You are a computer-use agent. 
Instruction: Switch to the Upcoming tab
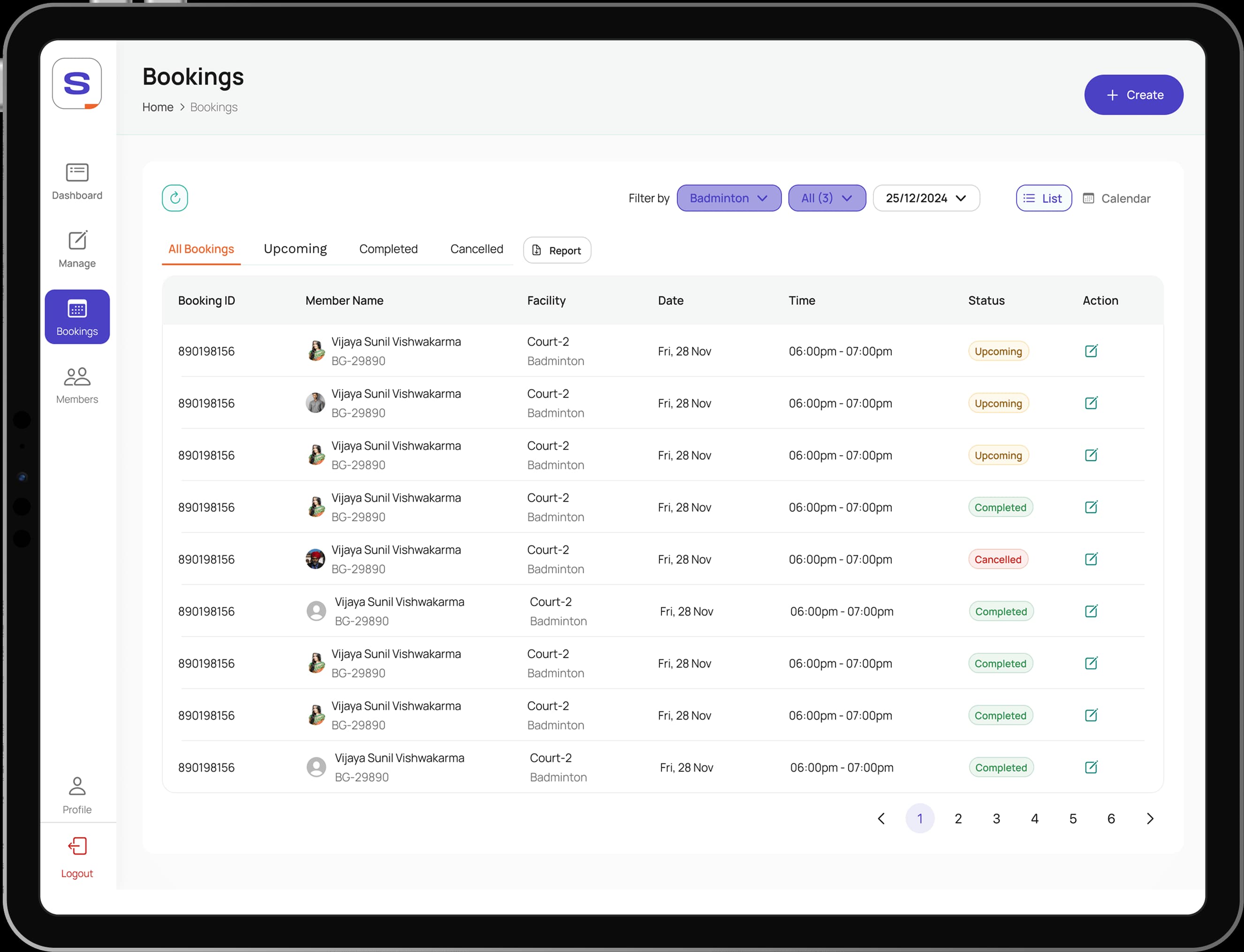pyautogui.click(x=295, y=249)
